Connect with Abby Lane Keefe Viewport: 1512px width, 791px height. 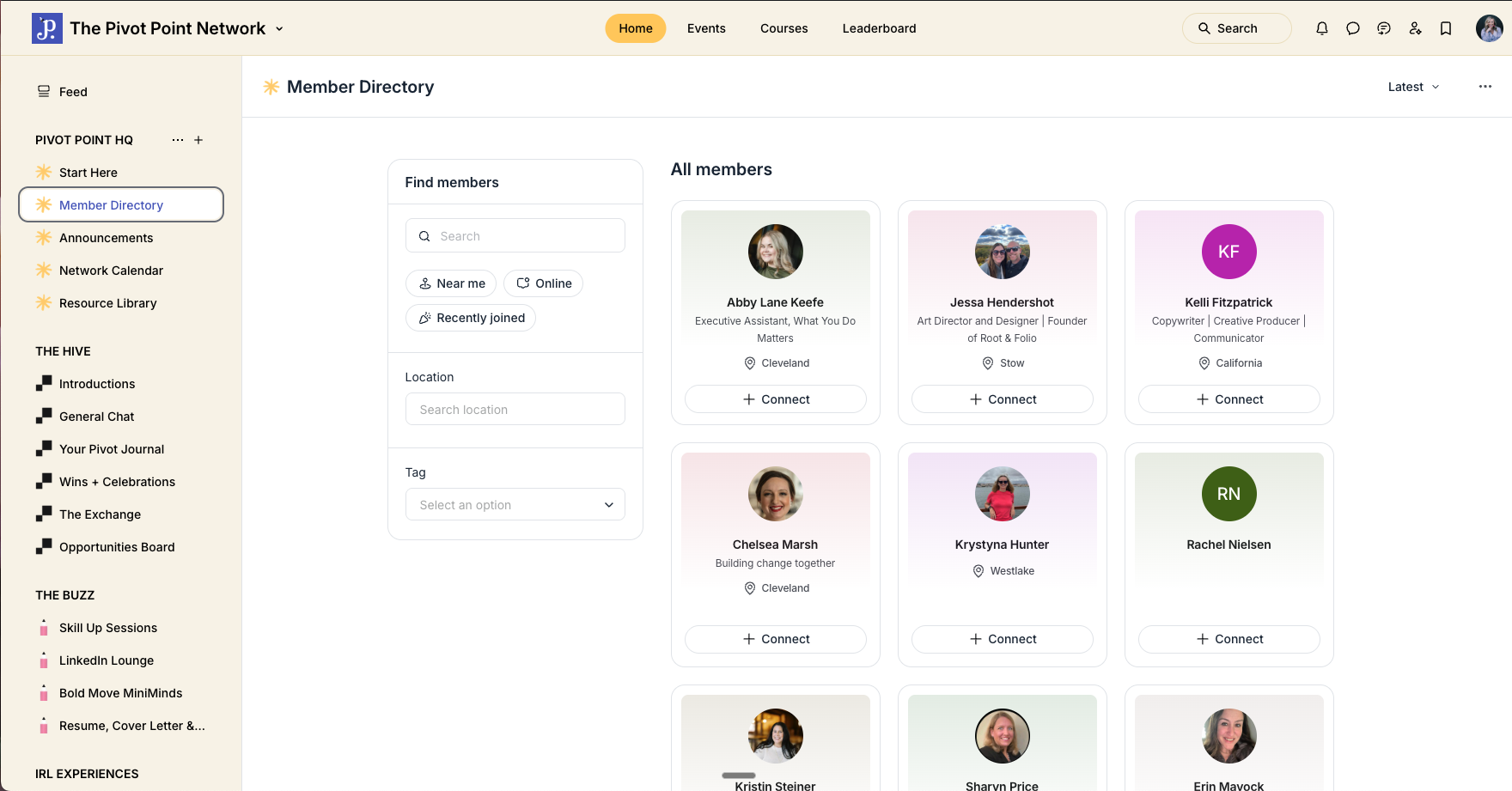(x=776, y=399)
